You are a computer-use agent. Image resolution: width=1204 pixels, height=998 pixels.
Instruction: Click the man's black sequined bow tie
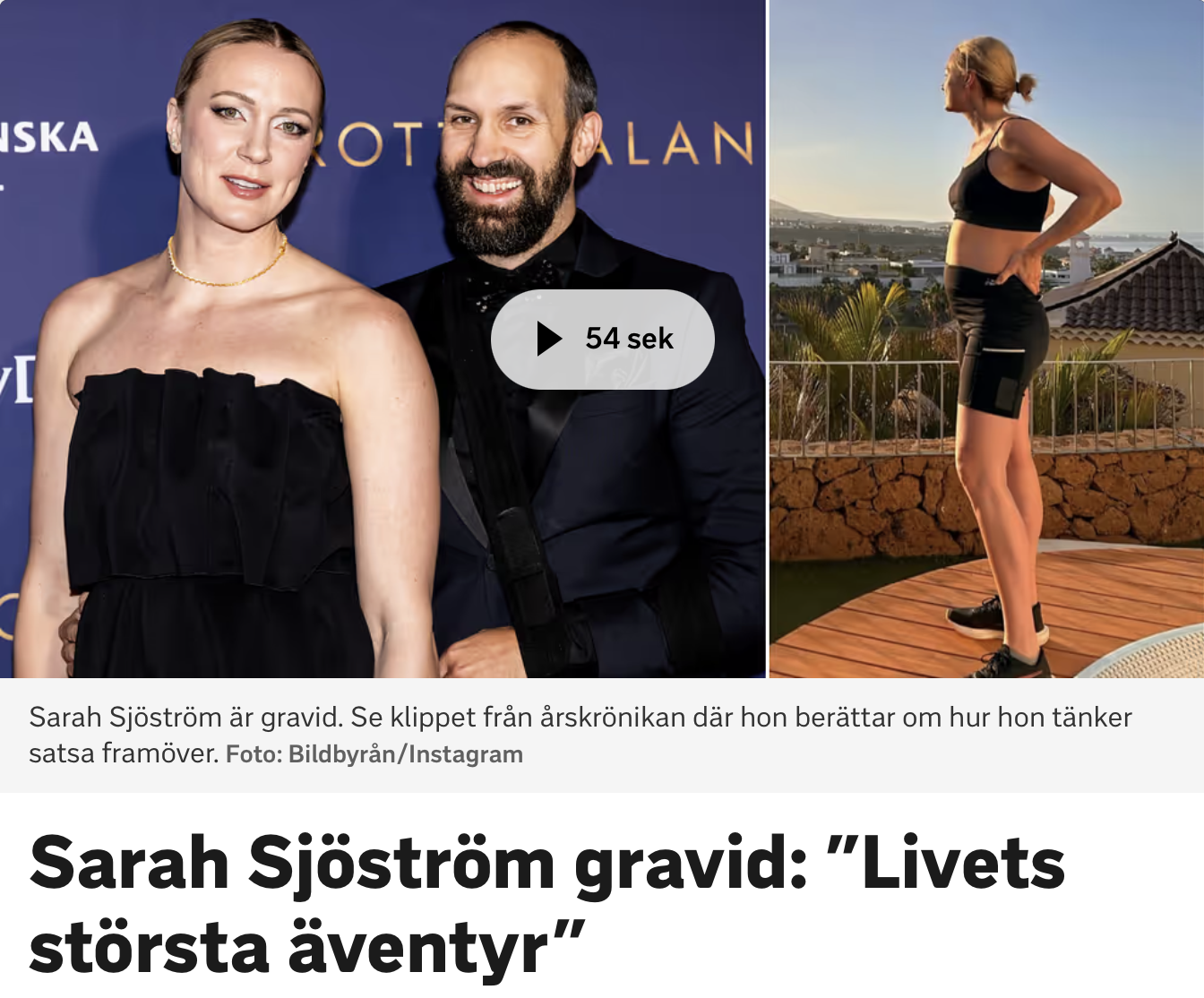[x=511, y=282]
